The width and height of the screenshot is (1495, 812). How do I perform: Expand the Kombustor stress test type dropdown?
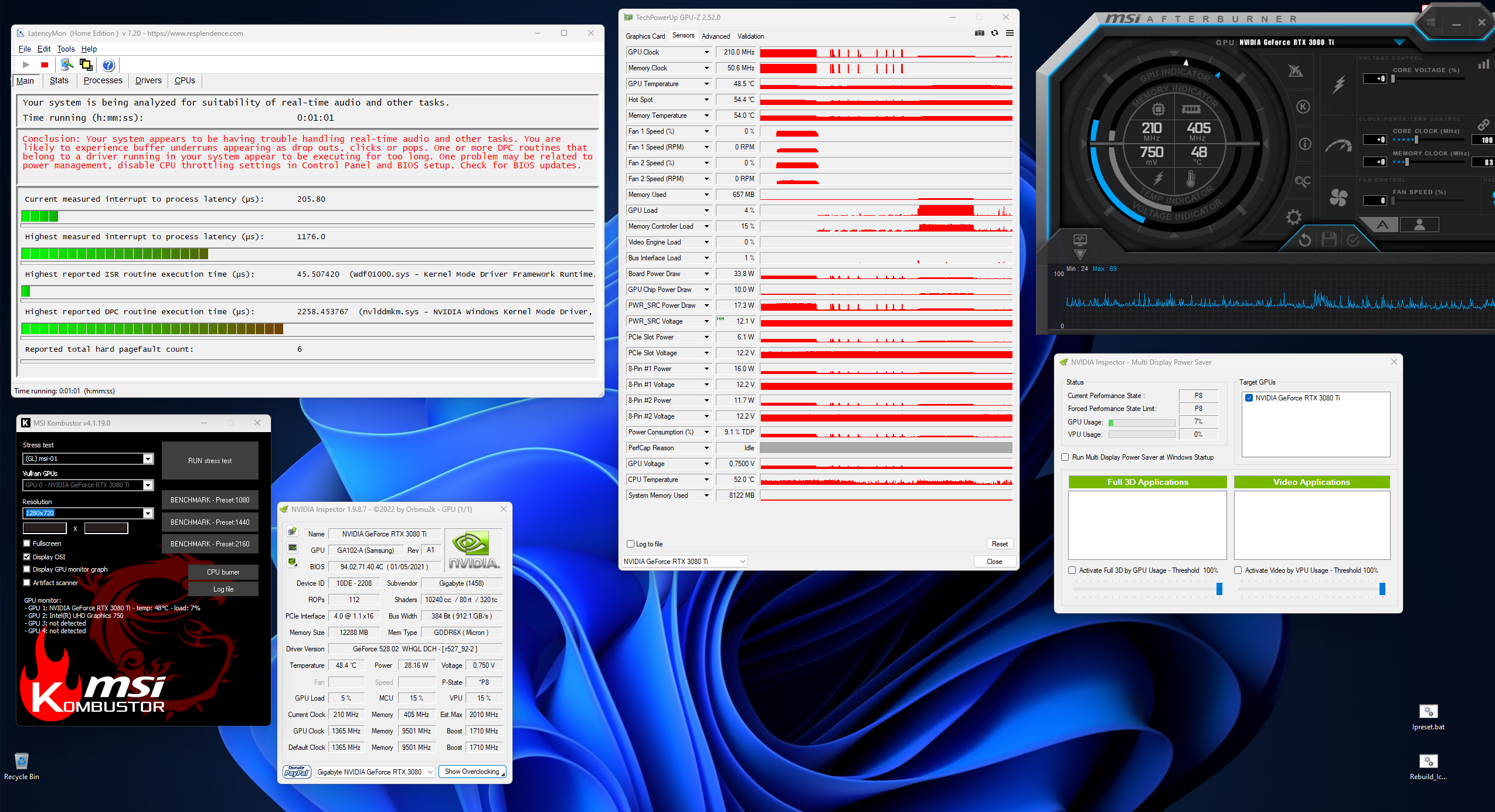coord(148,459)
